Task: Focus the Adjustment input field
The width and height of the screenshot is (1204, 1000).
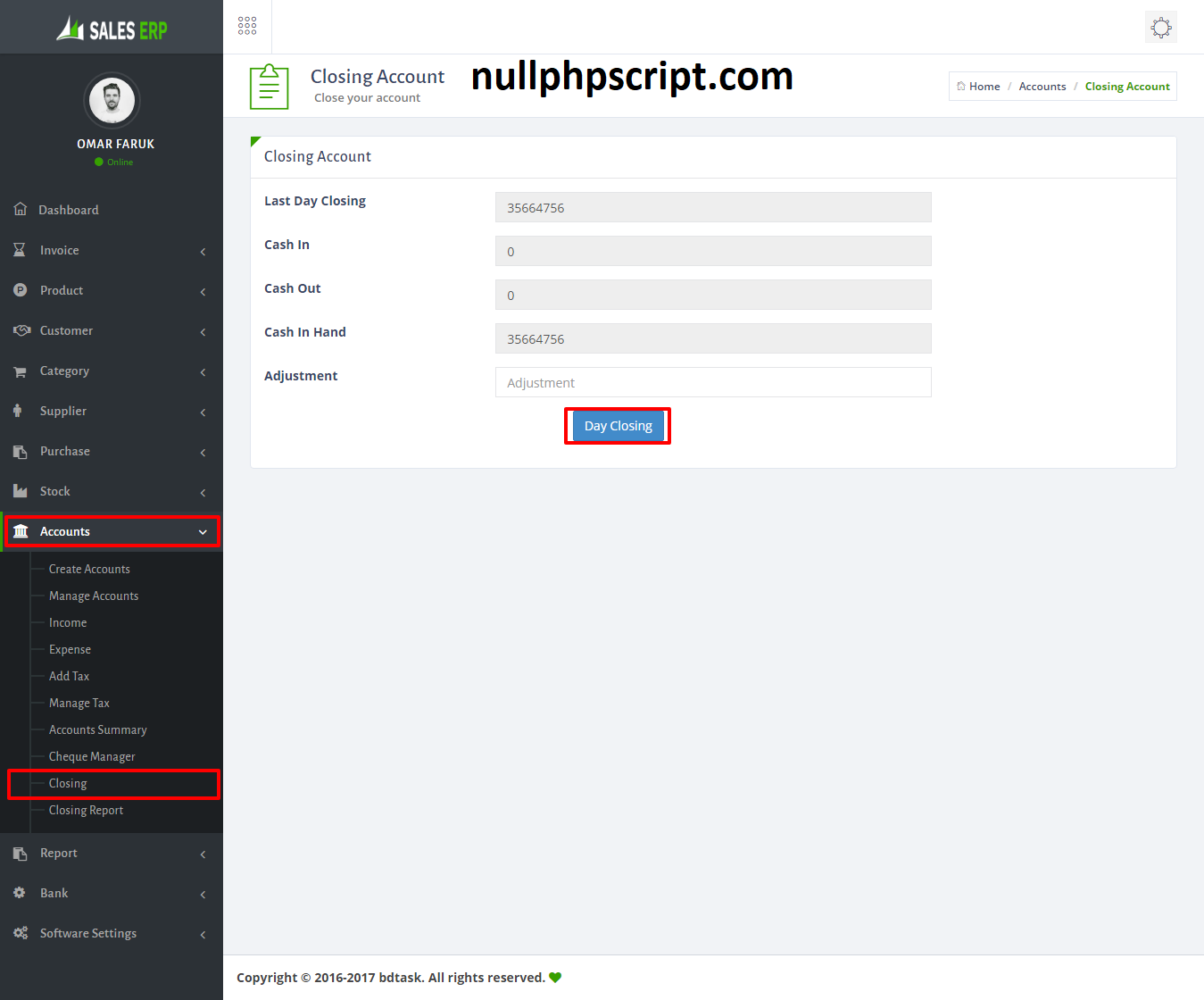Action: pos(712,382)
